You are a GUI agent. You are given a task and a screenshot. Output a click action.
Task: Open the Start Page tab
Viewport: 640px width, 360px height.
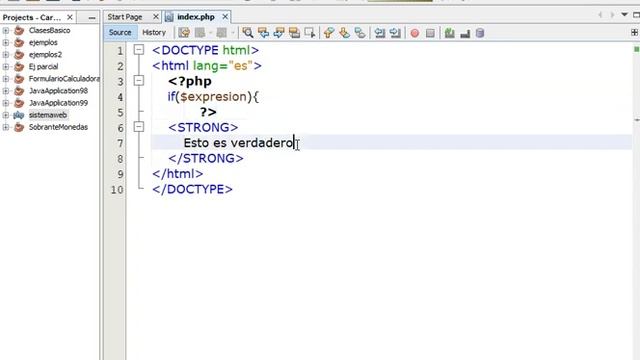click(125, 17)
